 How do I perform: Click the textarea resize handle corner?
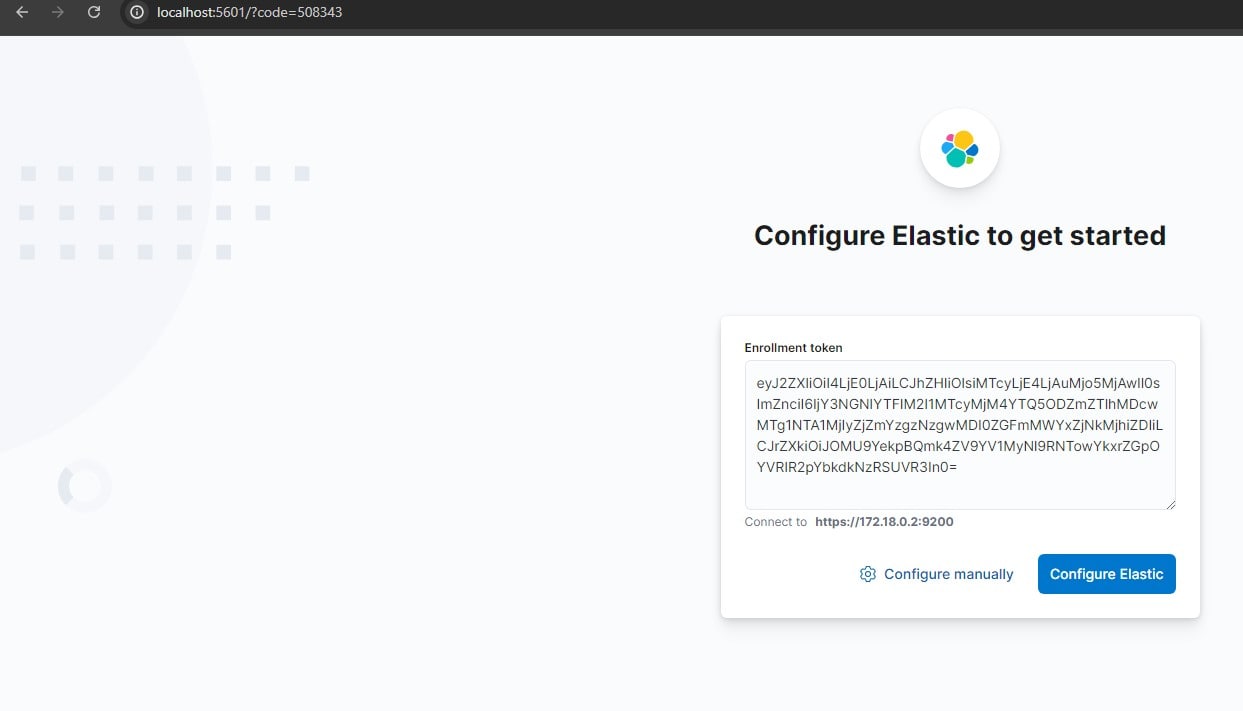point(1170,504)
